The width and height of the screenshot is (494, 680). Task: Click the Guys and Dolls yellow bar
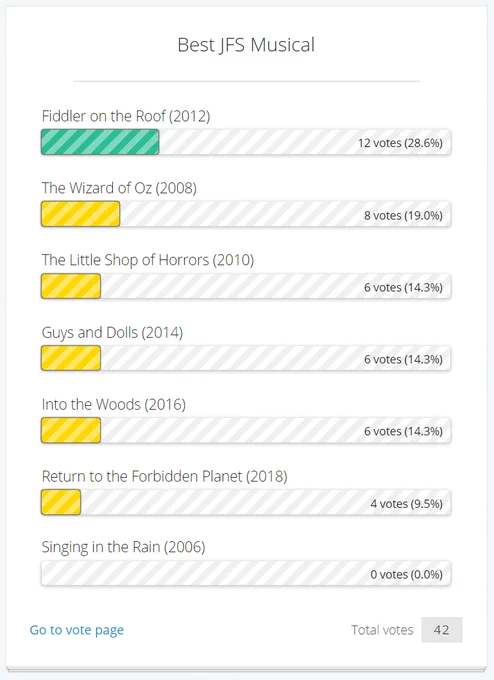tap(71, 358)
